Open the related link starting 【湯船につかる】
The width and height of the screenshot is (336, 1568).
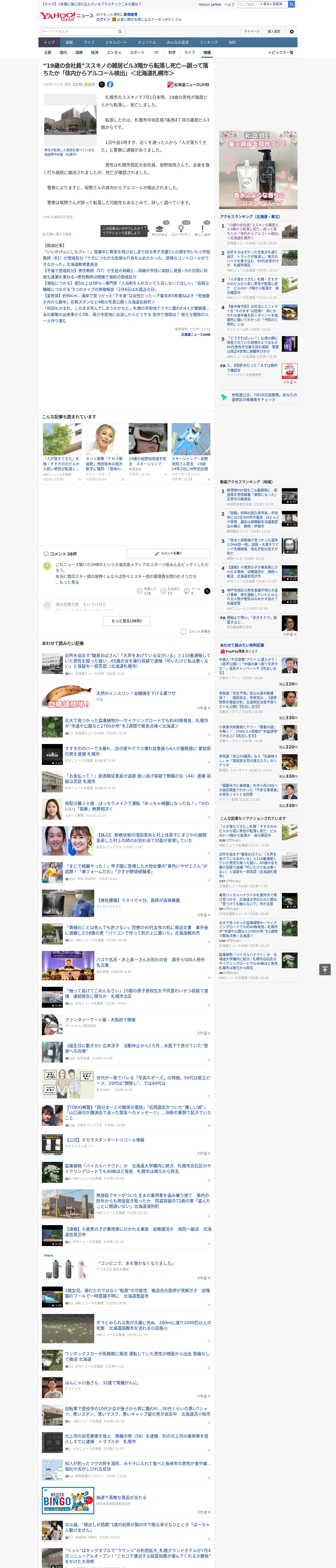click(125, 286)
